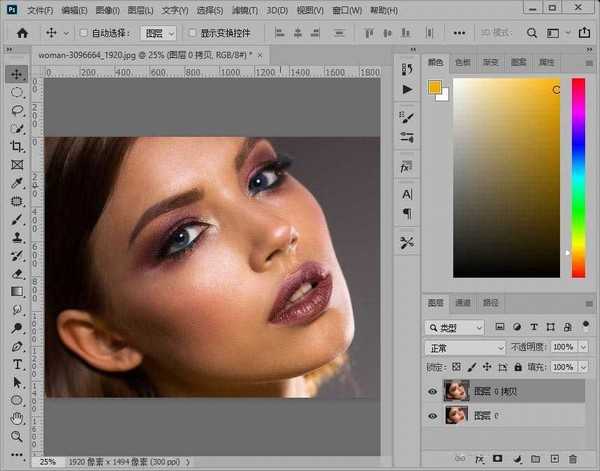Check the 显示变换控件 checkbox
The width and height of the screenshot is (600, 471).
(191, 33)
